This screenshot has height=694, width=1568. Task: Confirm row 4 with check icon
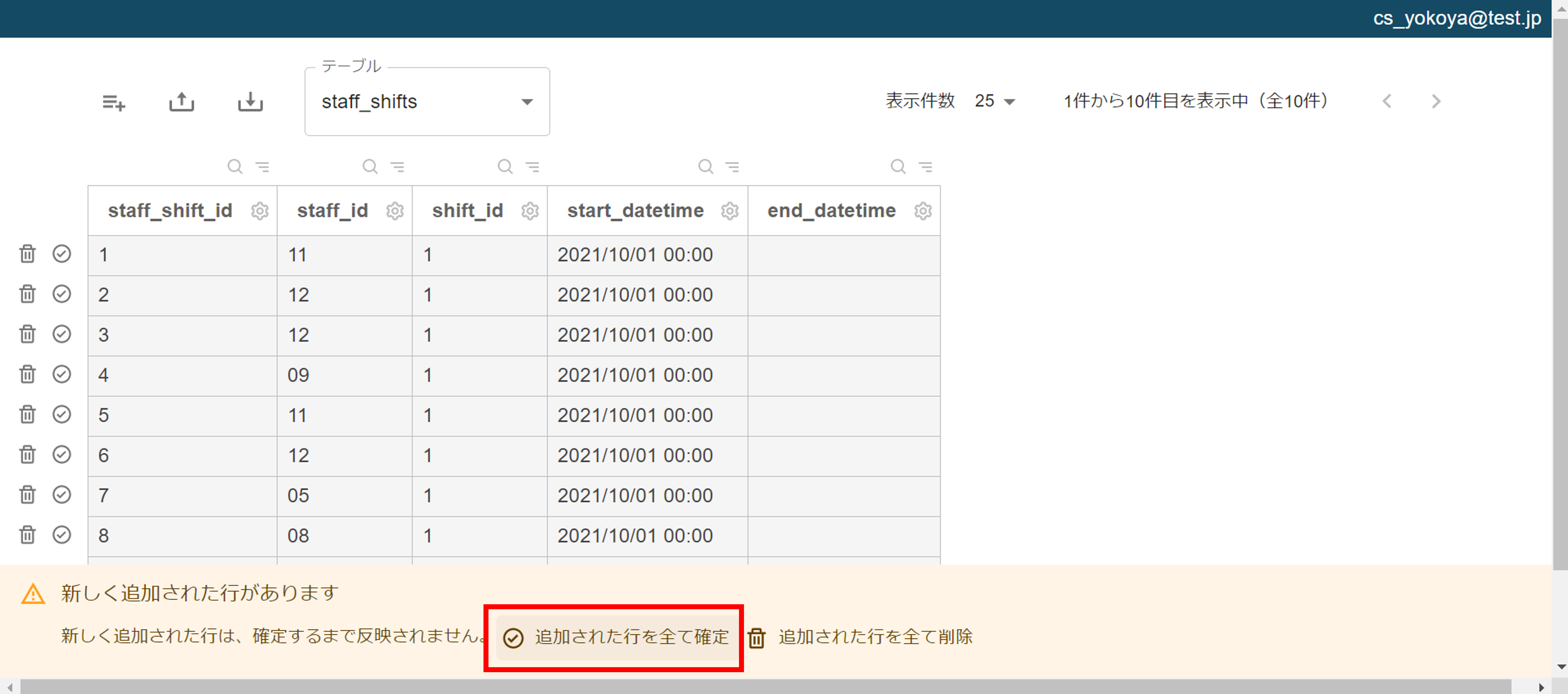click(x=61, y=374)
